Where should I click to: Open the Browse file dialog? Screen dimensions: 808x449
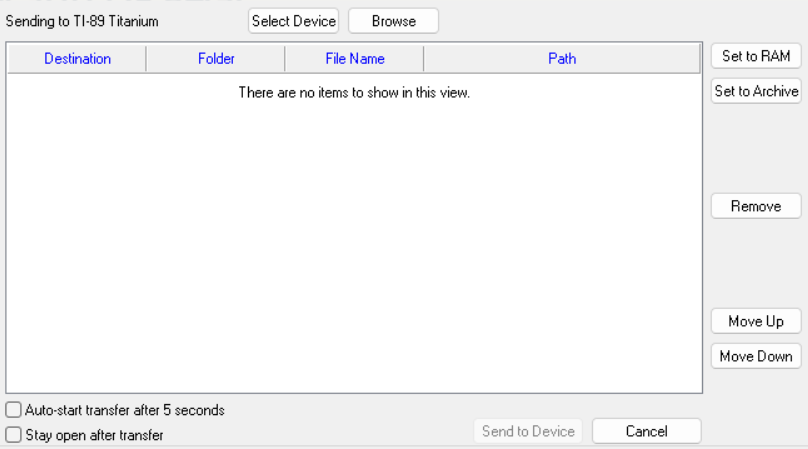393,21
